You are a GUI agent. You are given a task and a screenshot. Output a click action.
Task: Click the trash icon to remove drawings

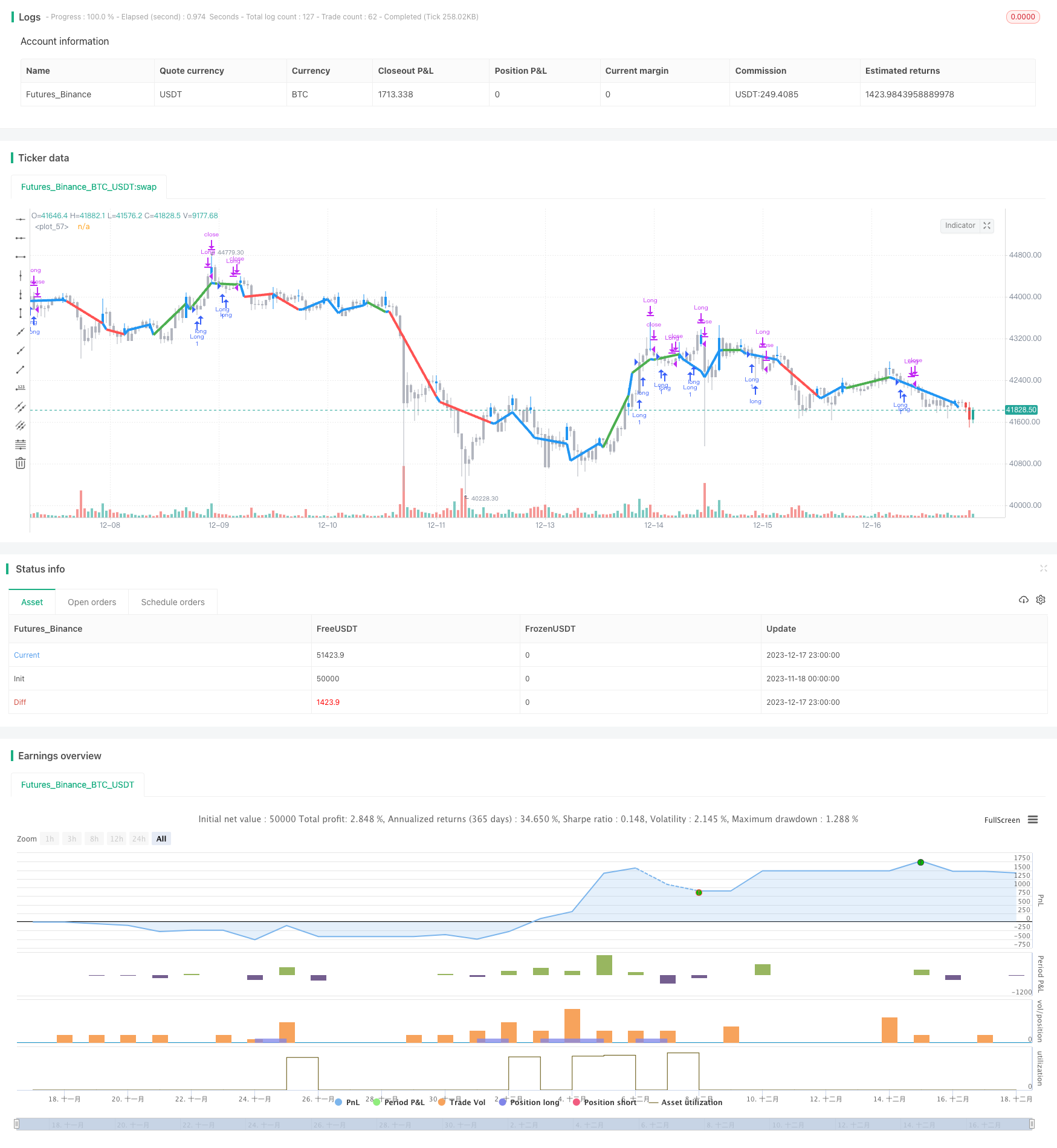pos(21,463)
